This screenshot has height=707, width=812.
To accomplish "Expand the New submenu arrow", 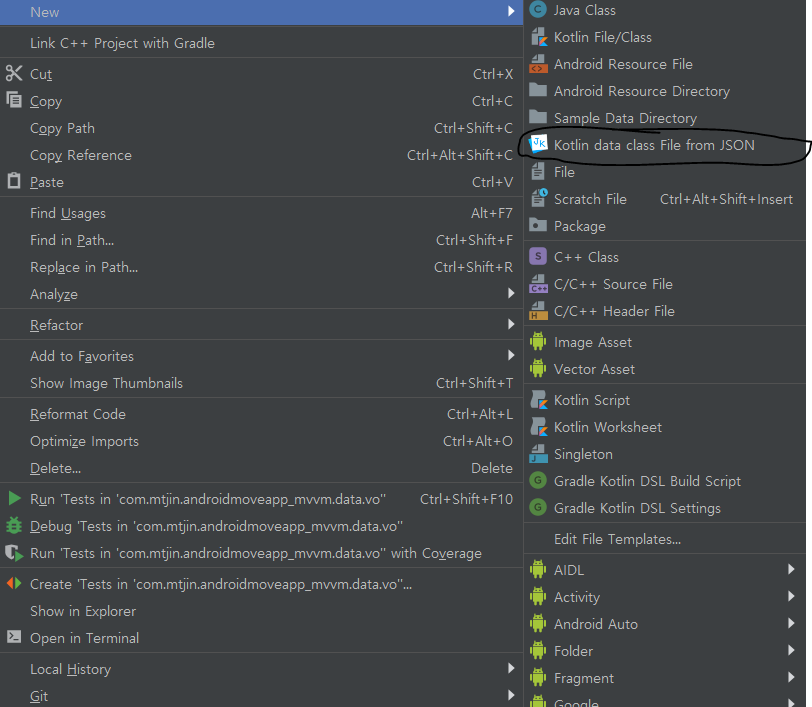I will (x=511, y=11).
